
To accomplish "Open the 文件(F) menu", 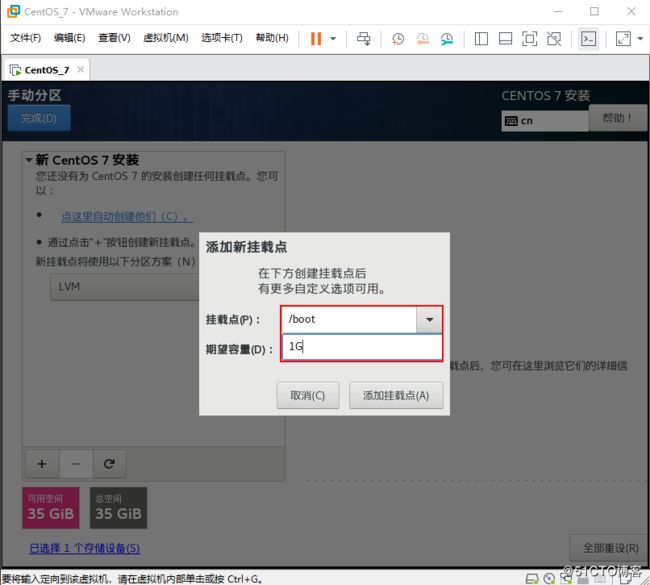I will click(x=26, y=38).
